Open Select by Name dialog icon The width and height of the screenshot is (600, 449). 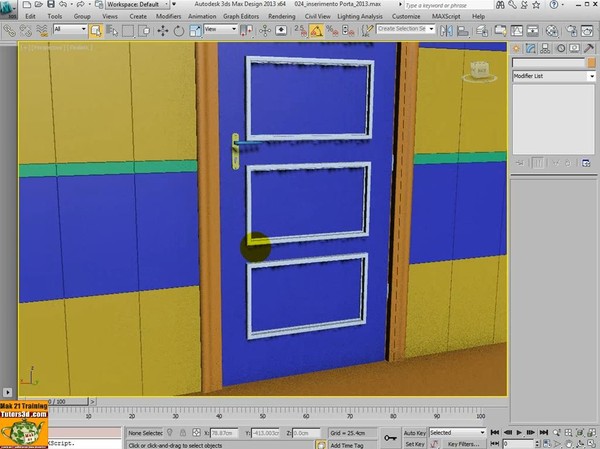click(112, 31)
